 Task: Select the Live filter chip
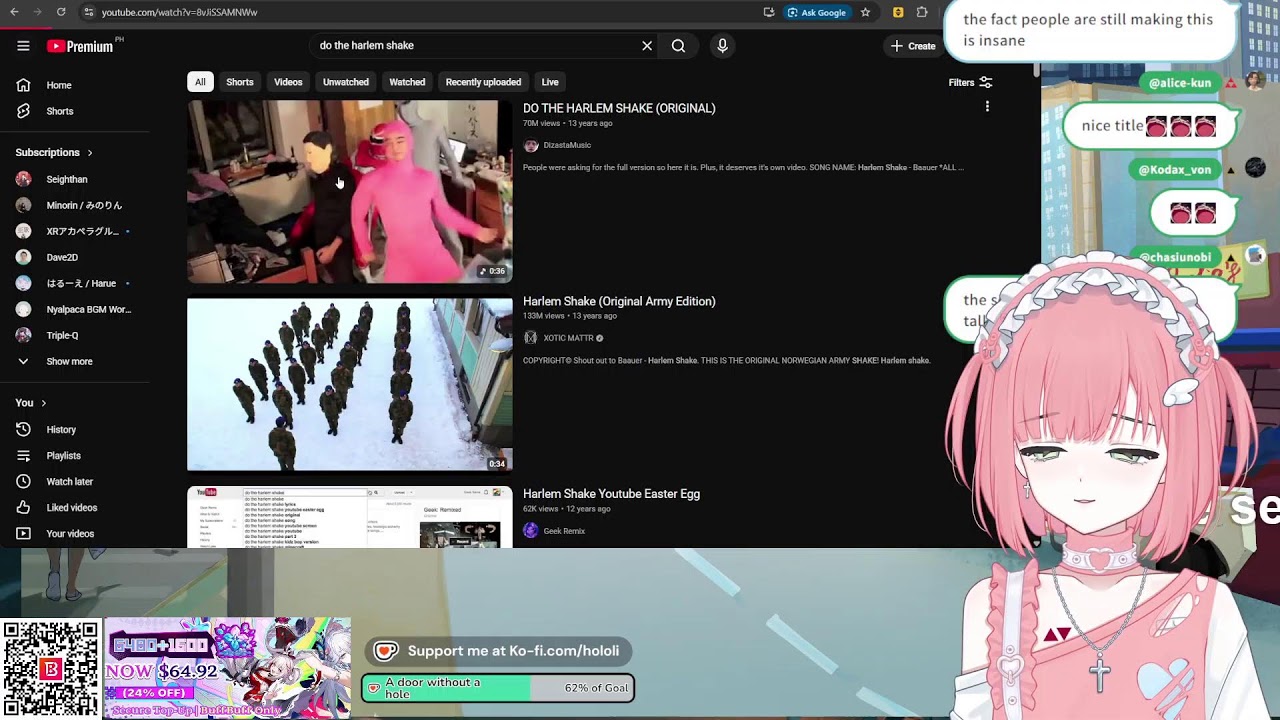pos(550,82)
